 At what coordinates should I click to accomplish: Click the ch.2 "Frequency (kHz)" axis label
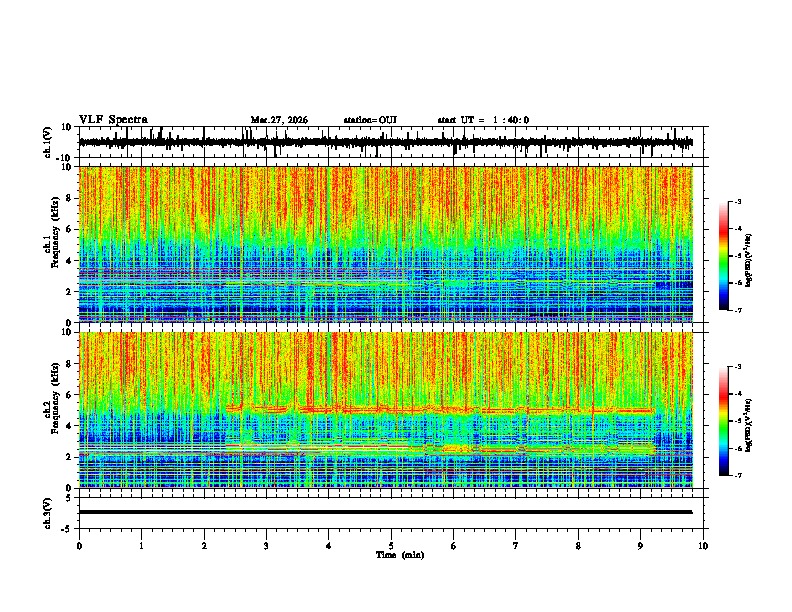pos(55,398)
